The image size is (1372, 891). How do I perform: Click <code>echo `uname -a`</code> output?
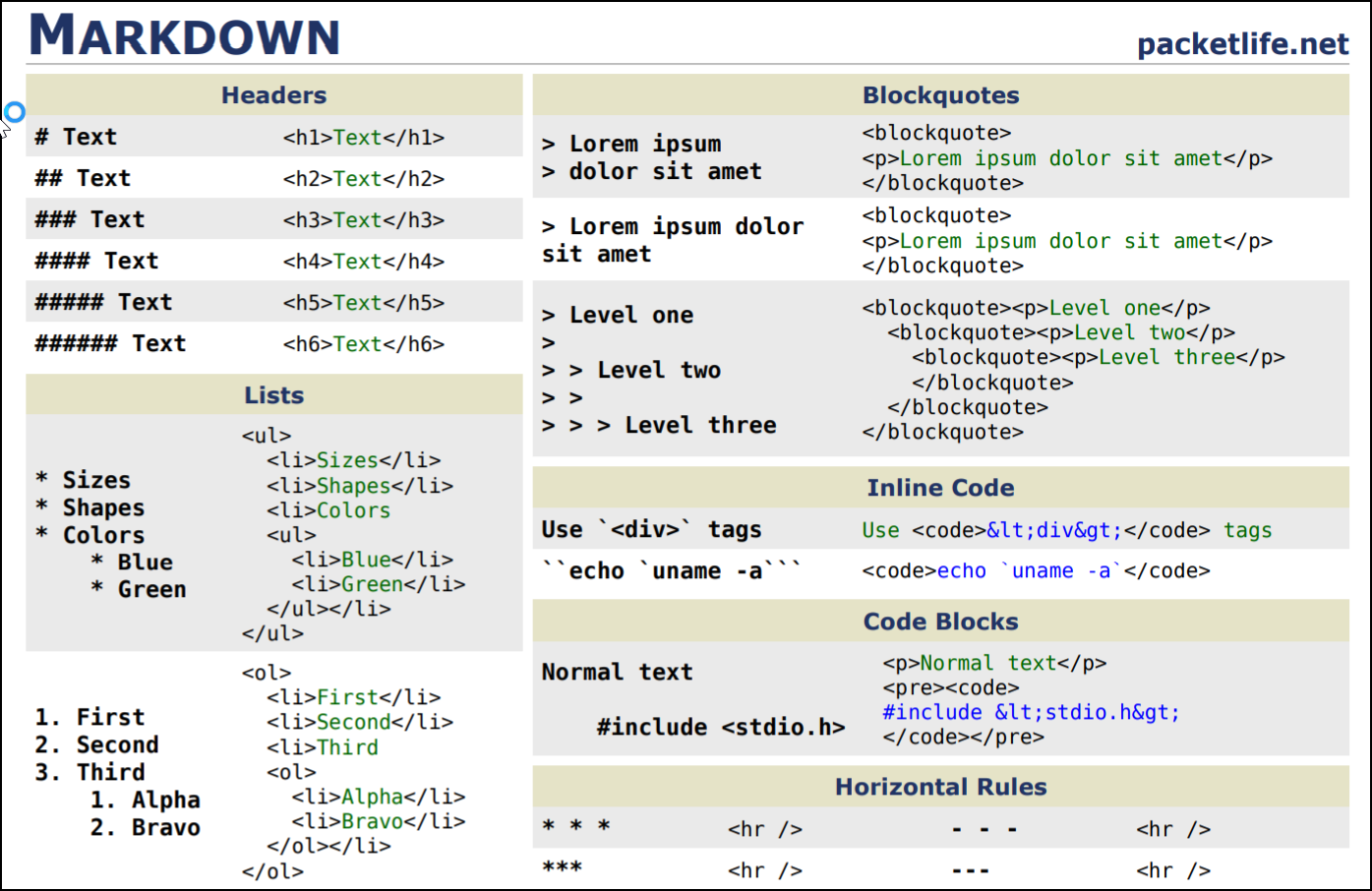coord(1036,571)
